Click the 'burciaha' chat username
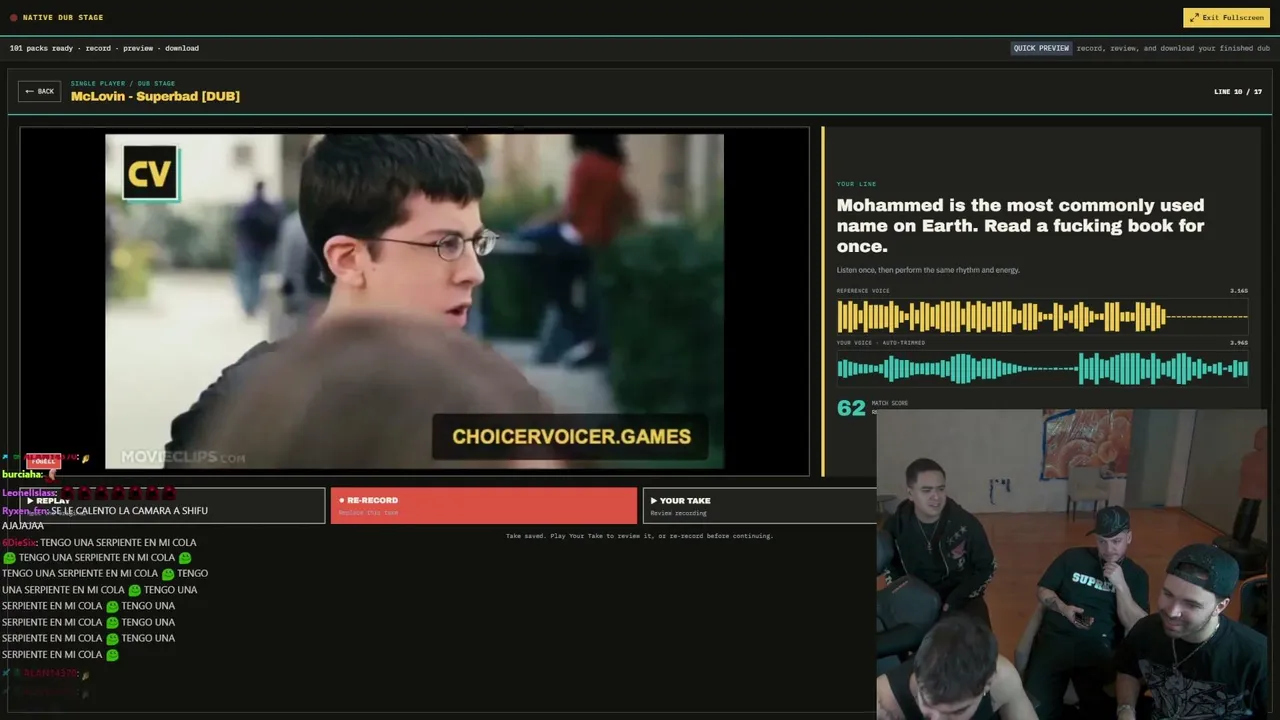This screenshot has width=1280, height=720. 22,474
